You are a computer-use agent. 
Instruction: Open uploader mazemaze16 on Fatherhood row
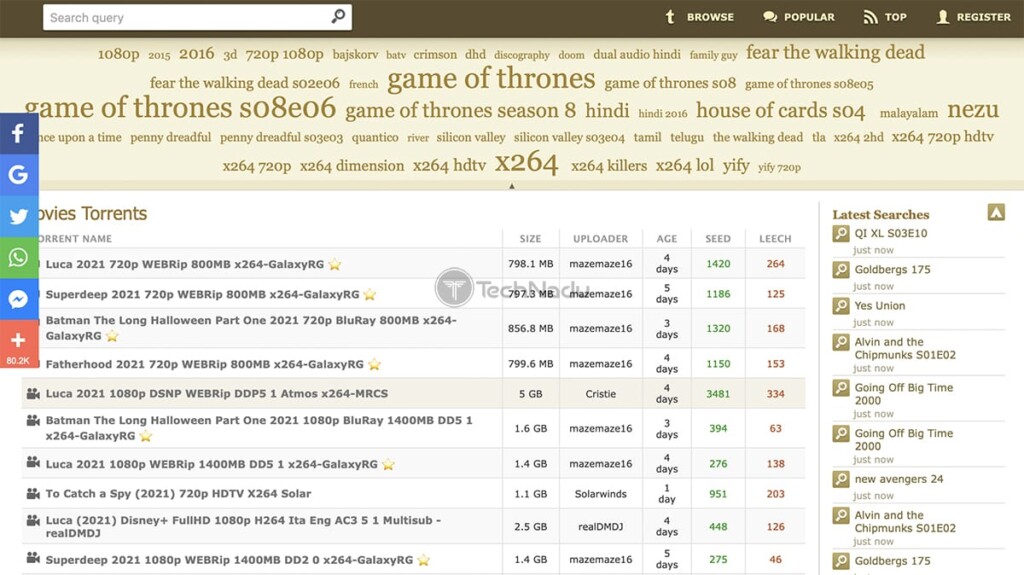coord(600,364)
